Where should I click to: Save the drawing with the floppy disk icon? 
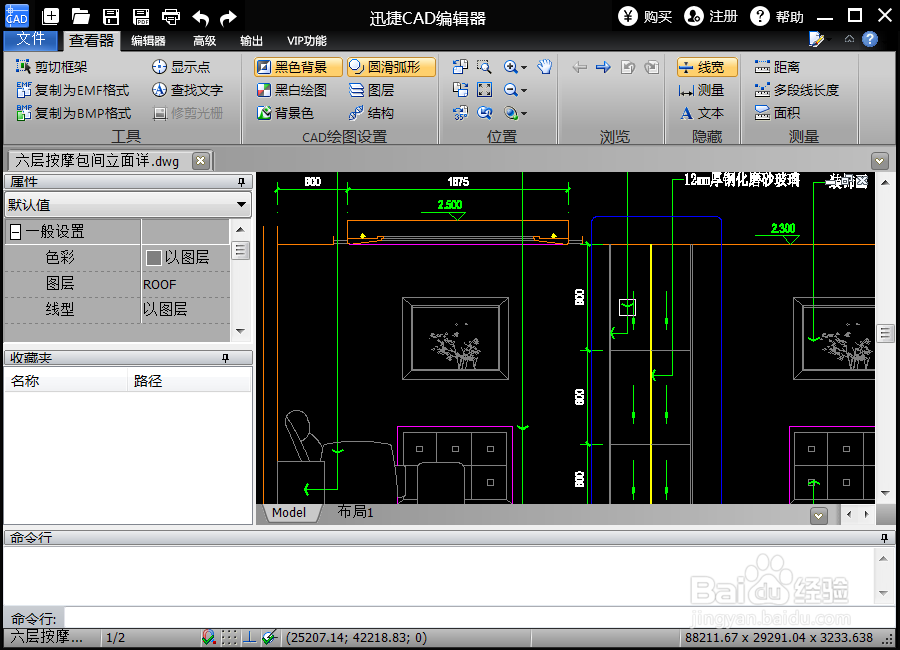[x=111, y=17]
